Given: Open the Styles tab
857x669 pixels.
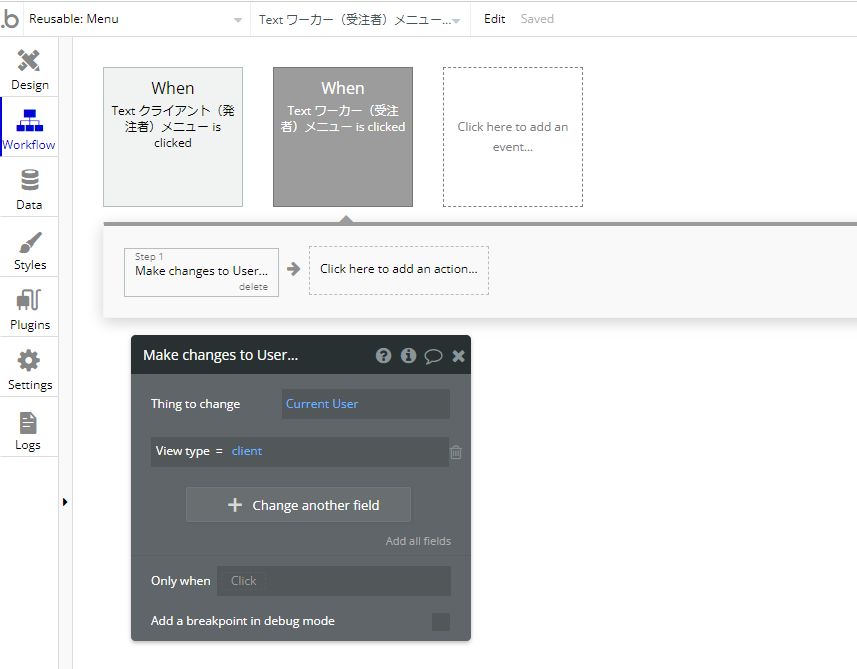Looking at the screenshot, I should [30, 249].
